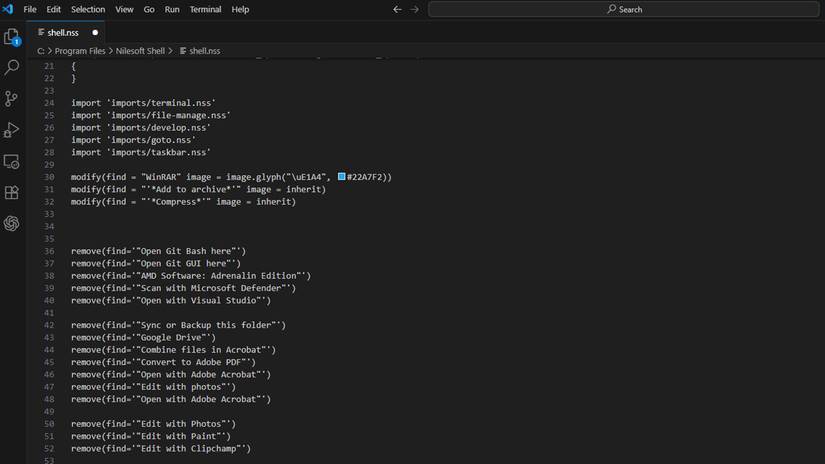Open the Run menu
The image size is (825, 464).
172,9
